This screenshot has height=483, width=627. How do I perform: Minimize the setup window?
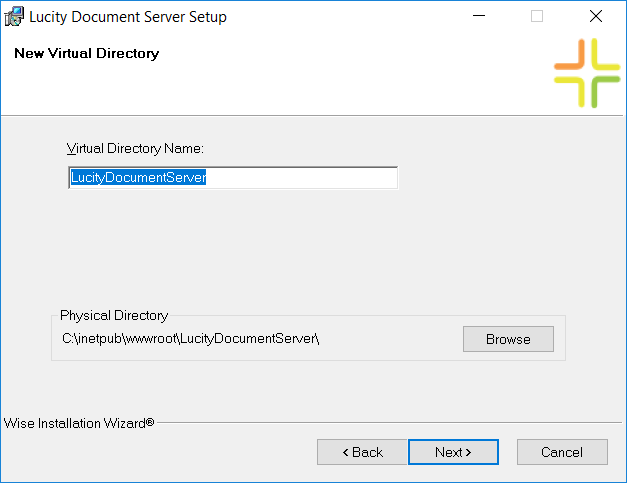coord(479,16)
